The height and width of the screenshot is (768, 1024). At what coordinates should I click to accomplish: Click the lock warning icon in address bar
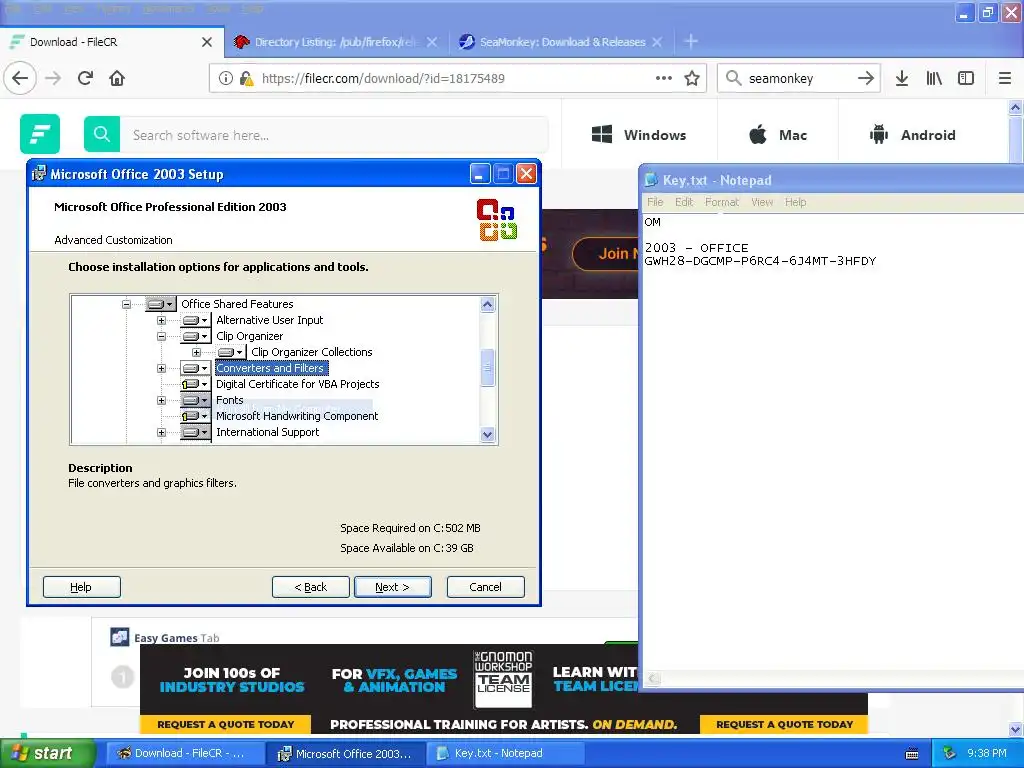[246, 78]
